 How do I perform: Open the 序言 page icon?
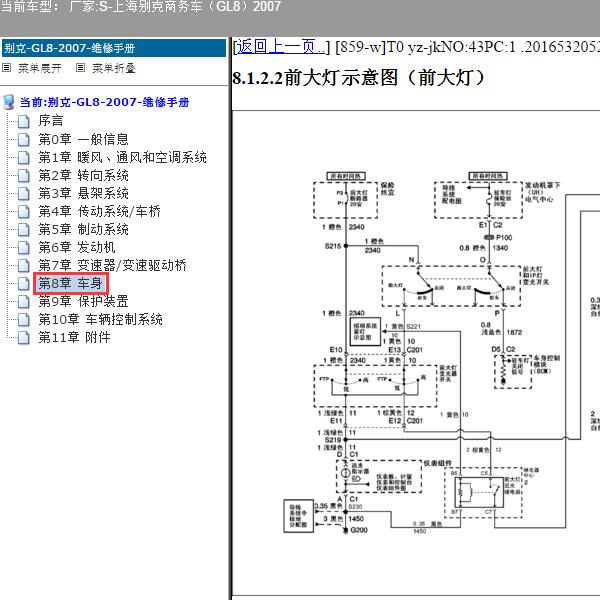[23, 121]
